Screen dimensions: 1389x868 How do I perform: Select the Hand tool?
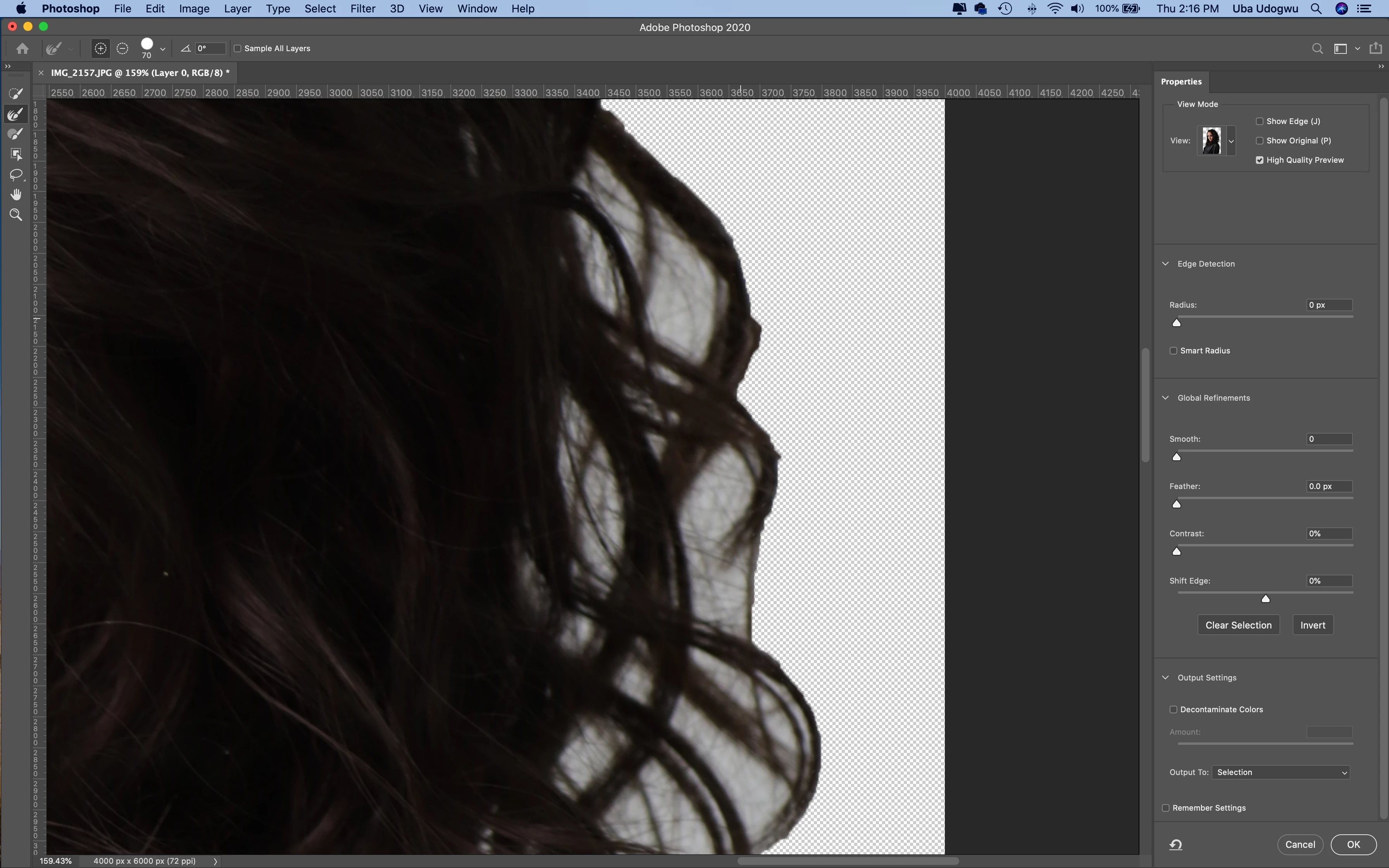click(16, 195)
